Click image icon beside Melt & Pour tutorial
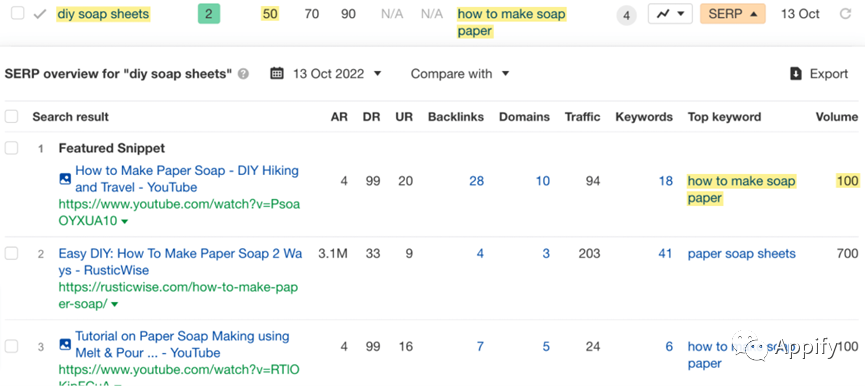 click(65, 344)
